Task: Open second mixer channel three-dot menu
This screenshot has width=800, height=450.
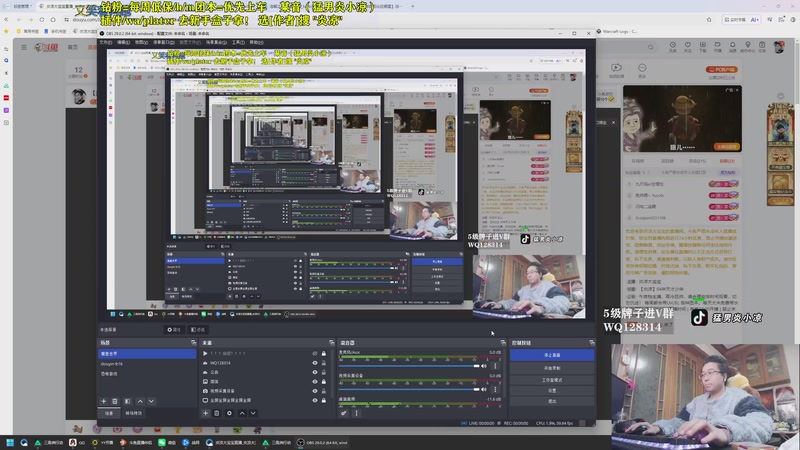Action: (495, 389)
